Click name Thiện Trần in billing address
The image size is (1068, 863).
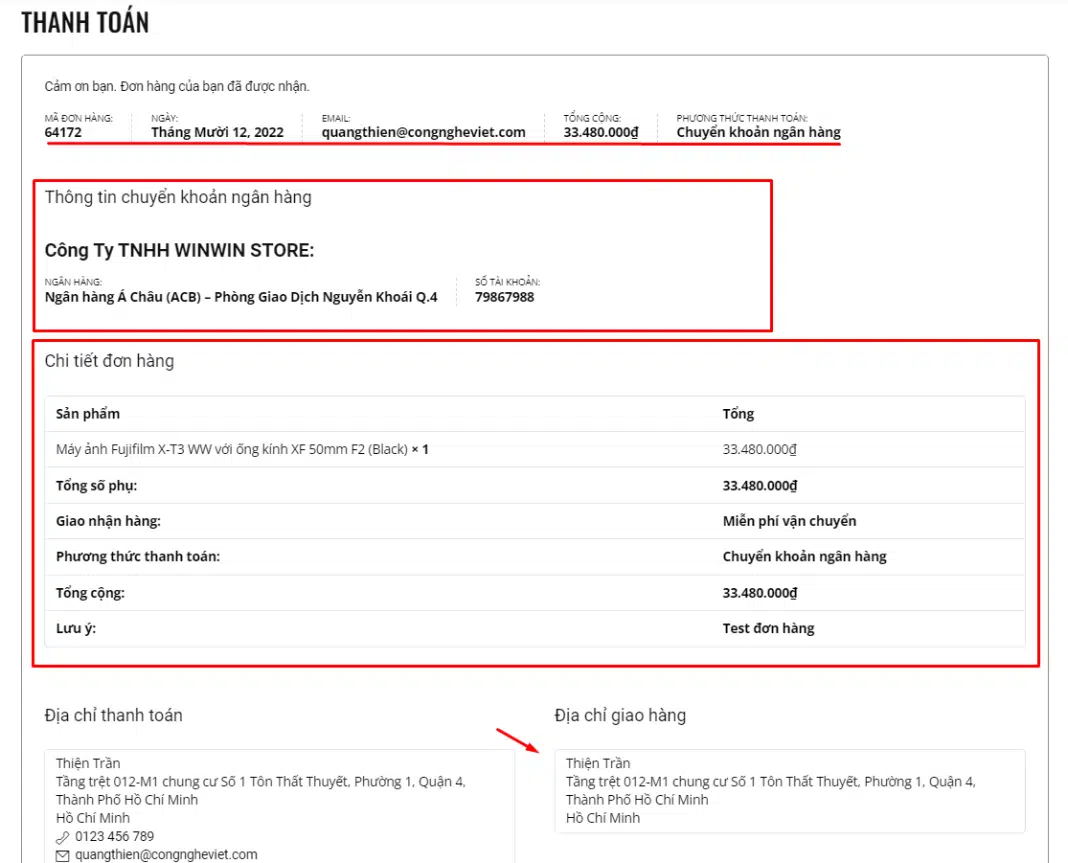[88, 763]
